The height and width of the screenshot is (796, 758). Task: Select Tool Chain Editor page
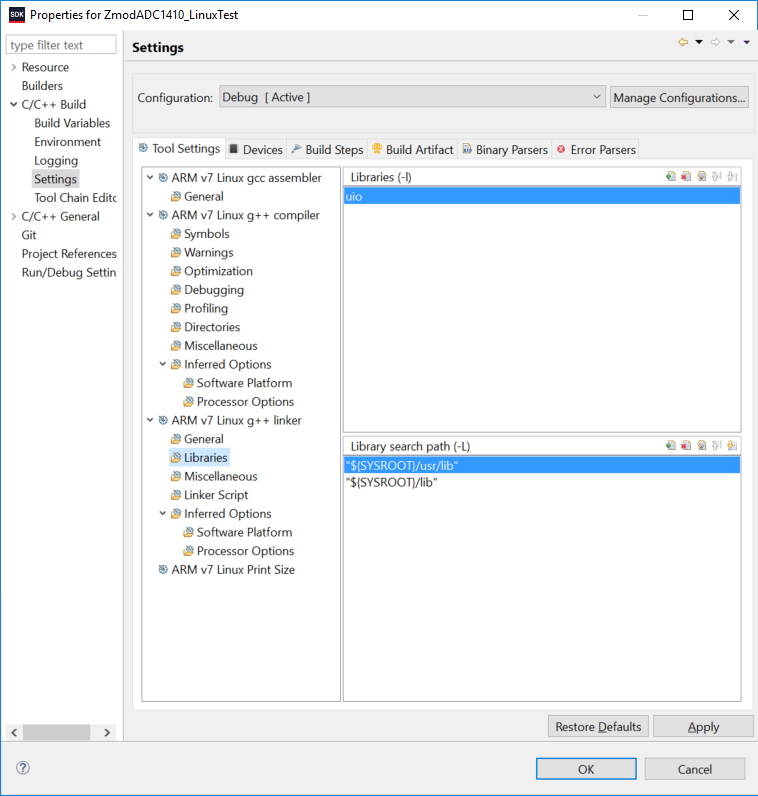pos(75,197)
